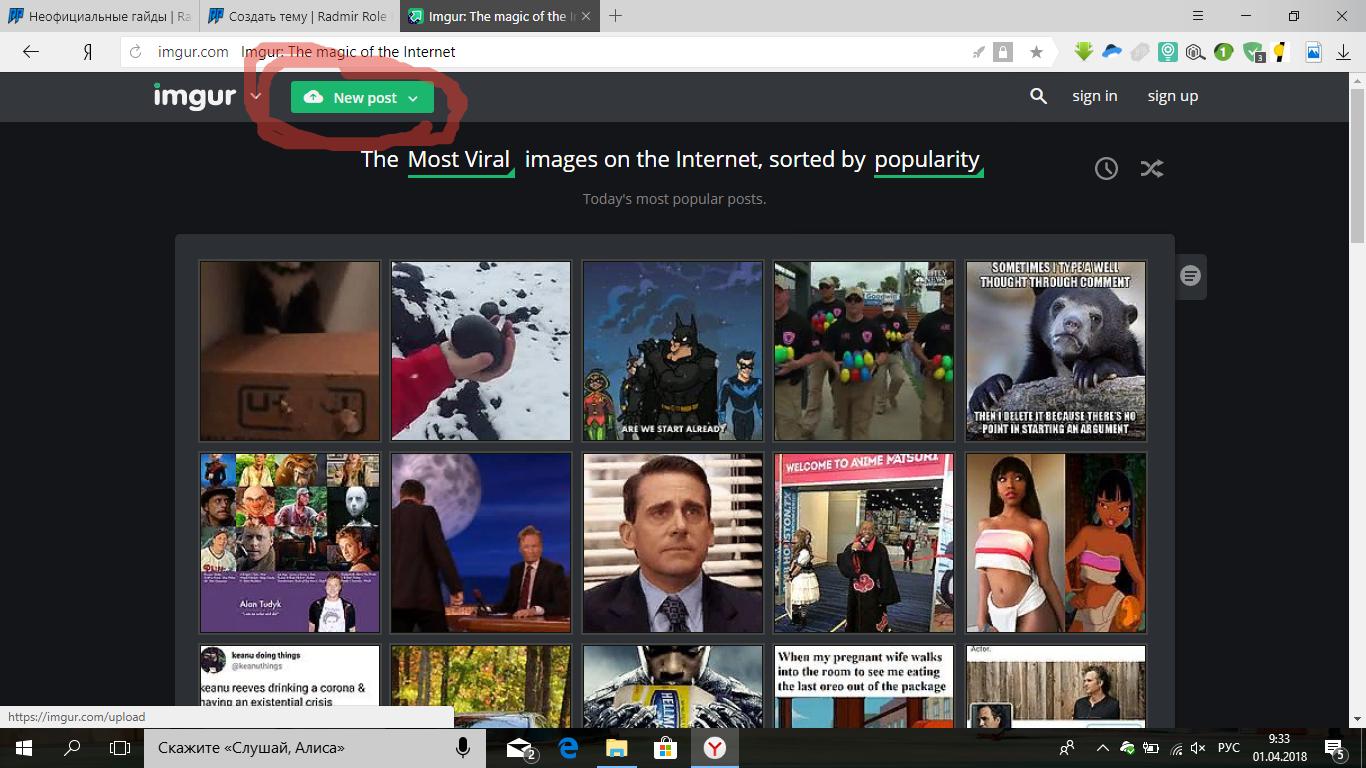1366x768 pixels.
Task: Unmute the muted volume tray icon
Action: [1198, 748]
